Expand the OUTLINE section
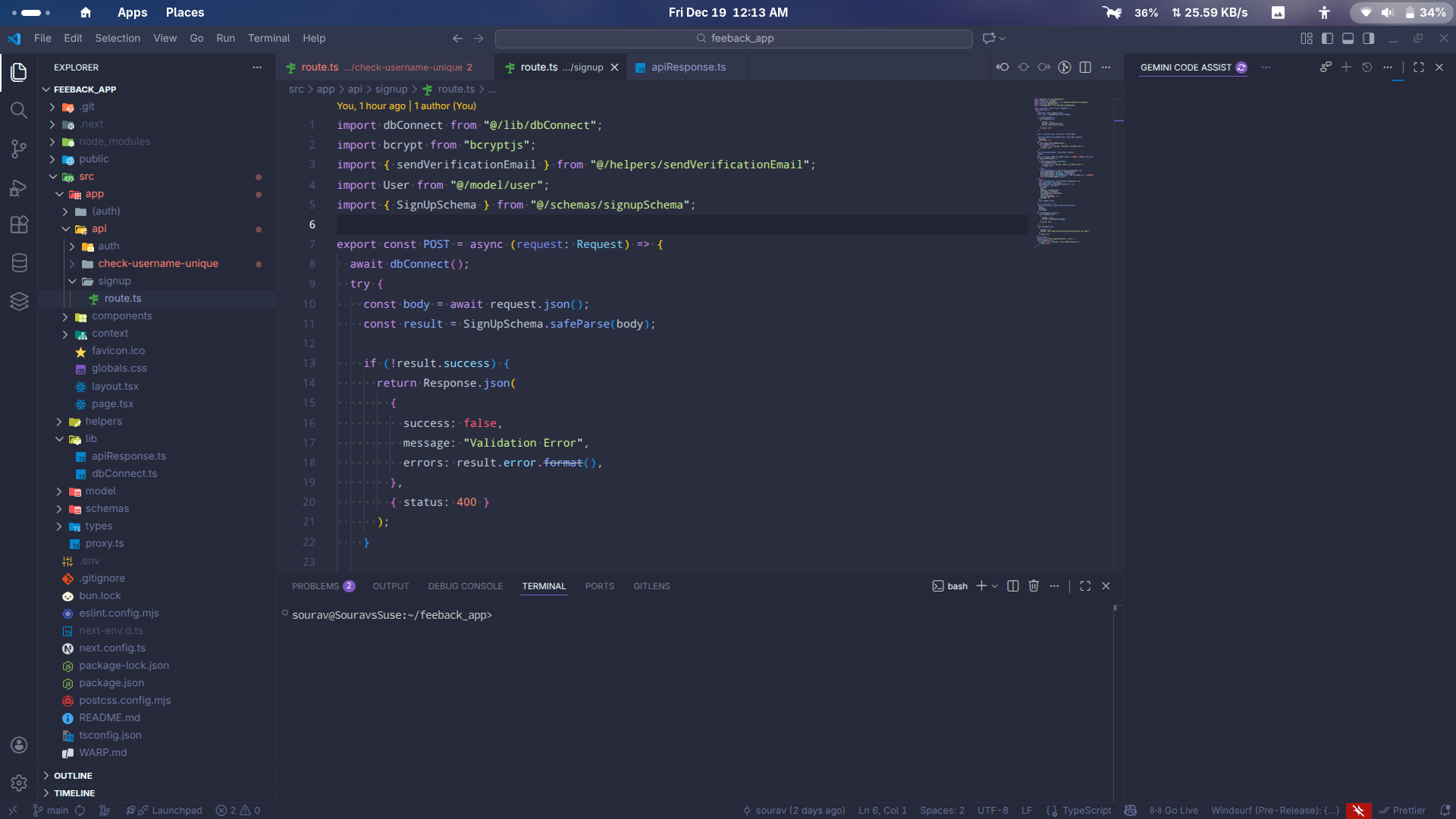 click(x=73, y=776)
